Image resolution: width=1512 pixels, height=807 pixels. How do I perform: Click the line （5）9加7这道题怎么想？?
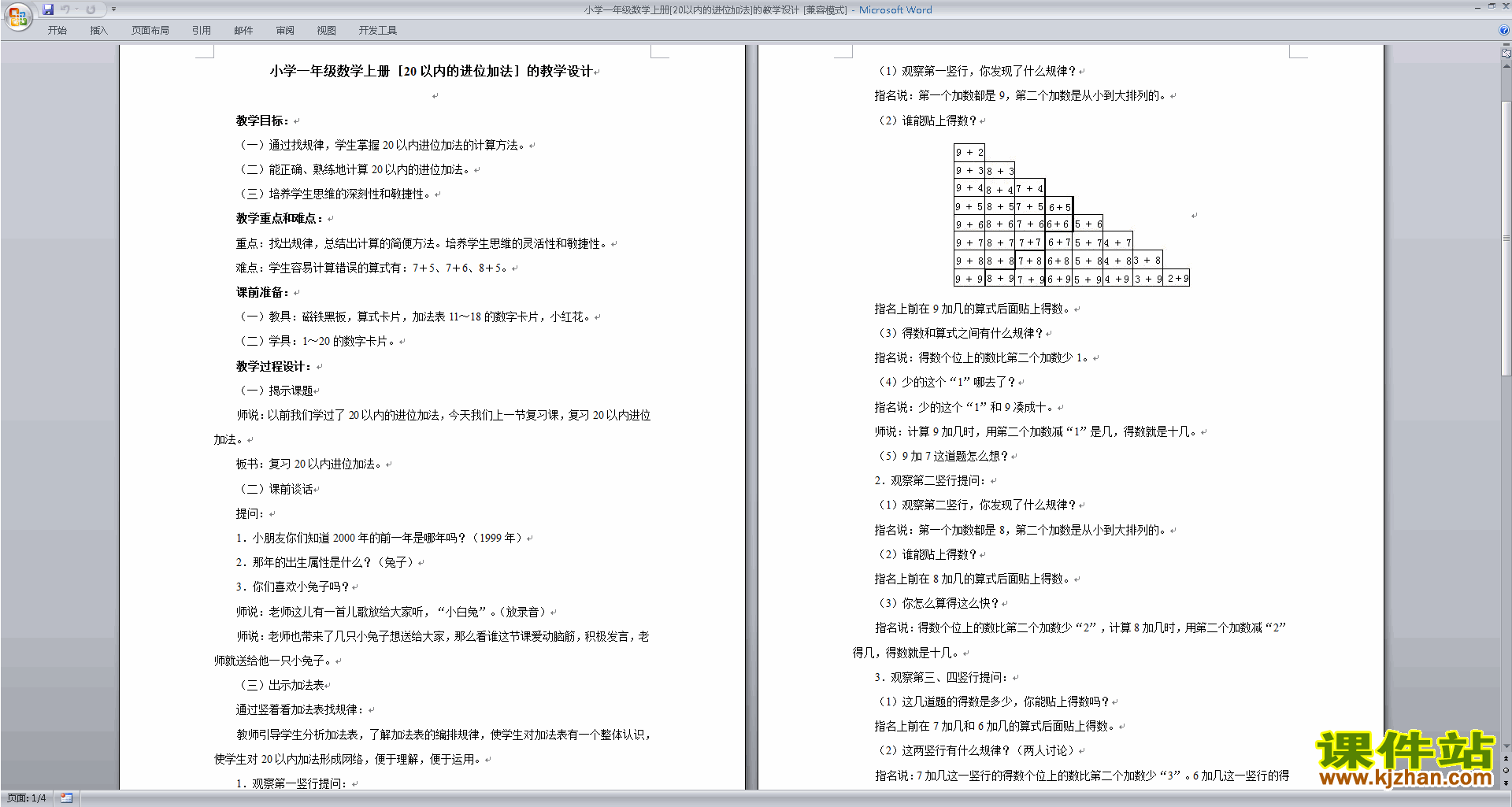click(x=943, y=456)
